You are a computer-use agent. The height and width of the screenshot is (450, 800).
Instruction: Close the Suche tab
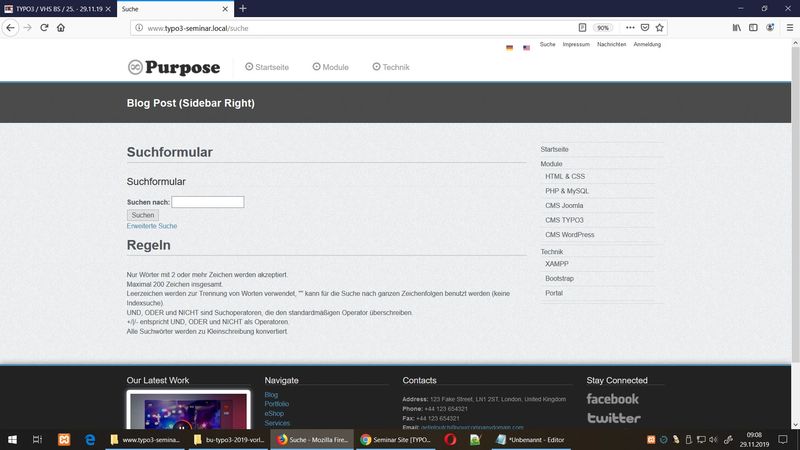coord(225,9)
